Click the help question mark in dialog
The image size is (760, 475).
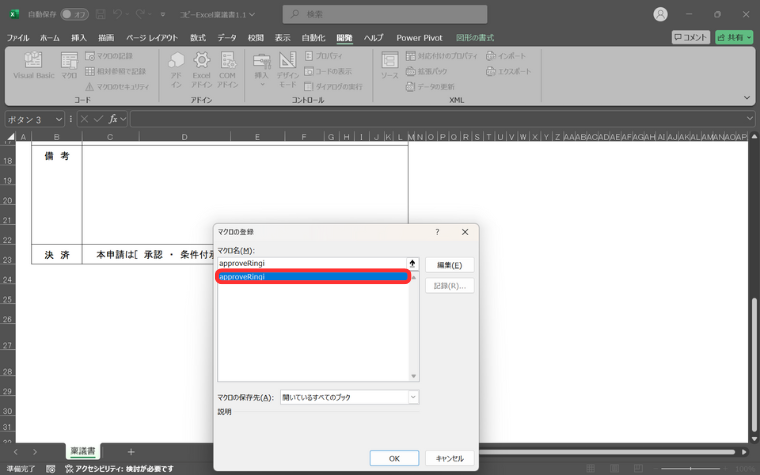437,232
